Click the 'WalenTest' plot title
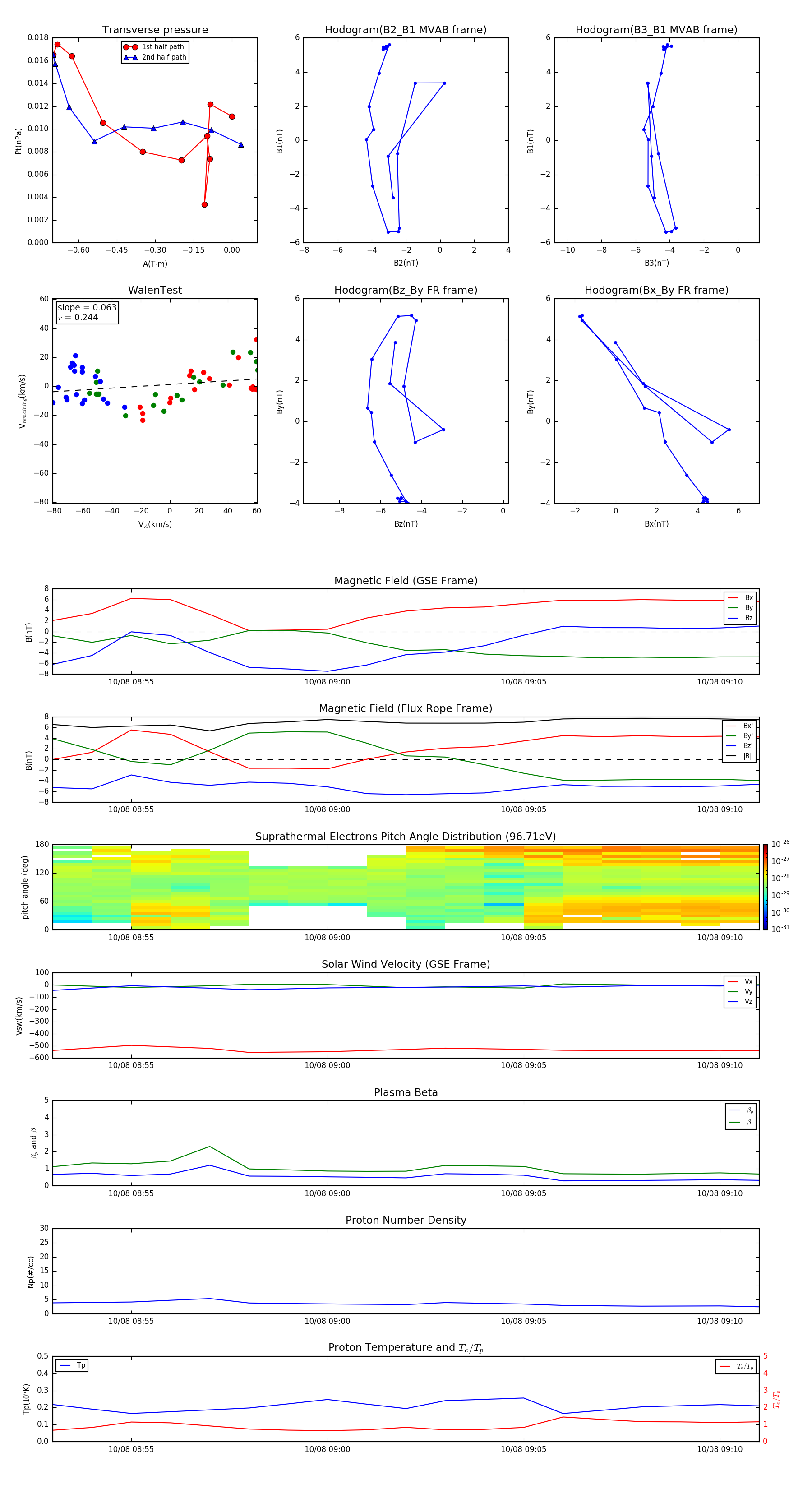 (155, 290)
